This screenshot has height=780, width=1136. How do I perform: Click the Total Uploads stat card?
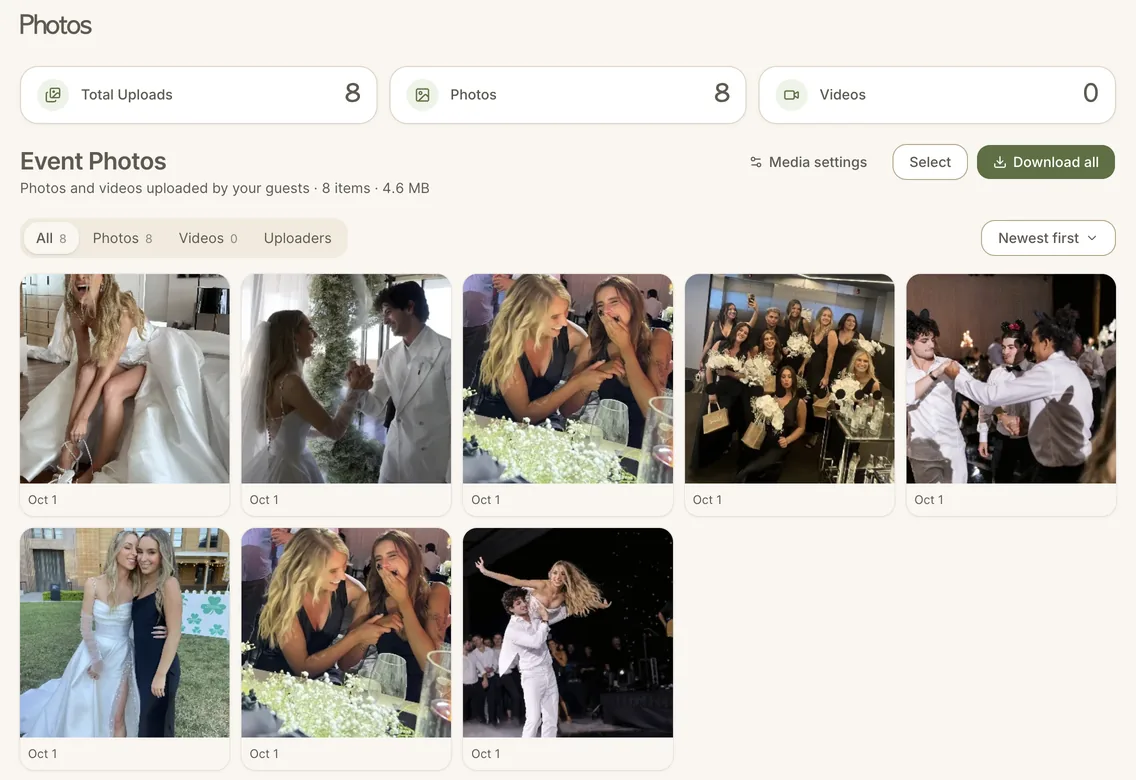point(199,95)
